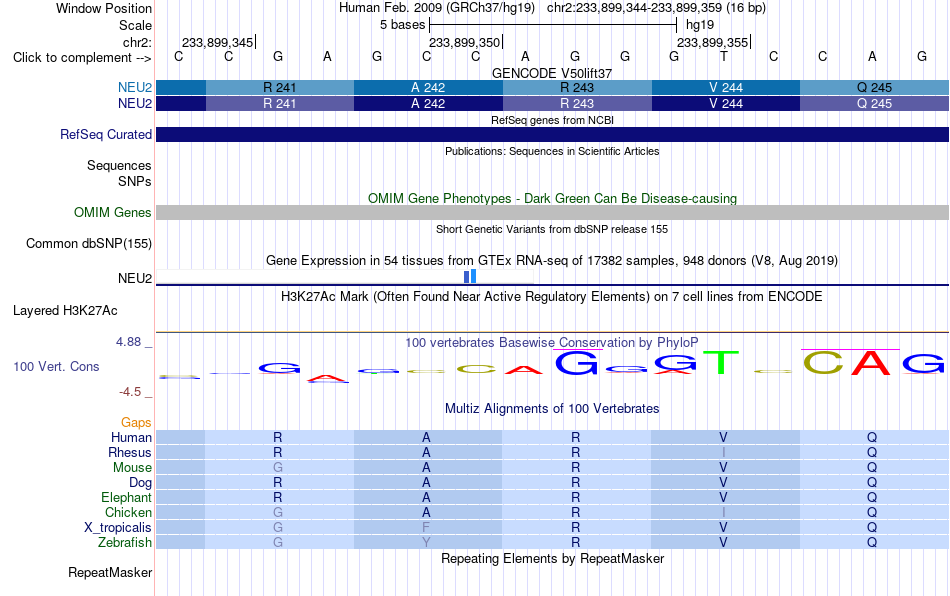Click the RepeatMasker track label
The height and width of the screenshot is (596, 950).
click(110, 572)
